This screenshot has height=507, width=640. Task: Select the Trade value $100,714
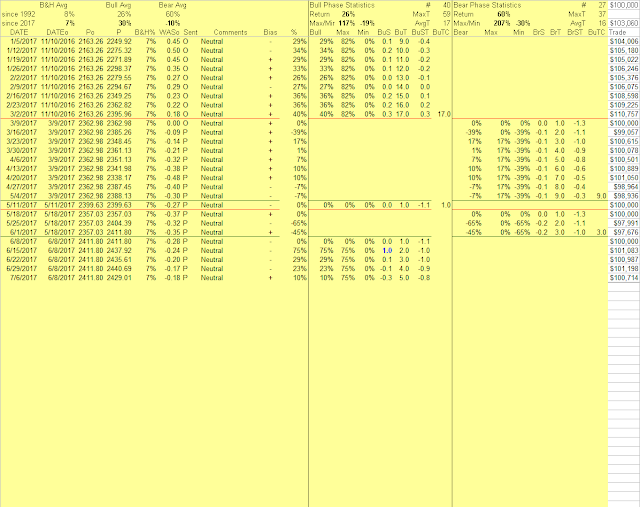624,278
